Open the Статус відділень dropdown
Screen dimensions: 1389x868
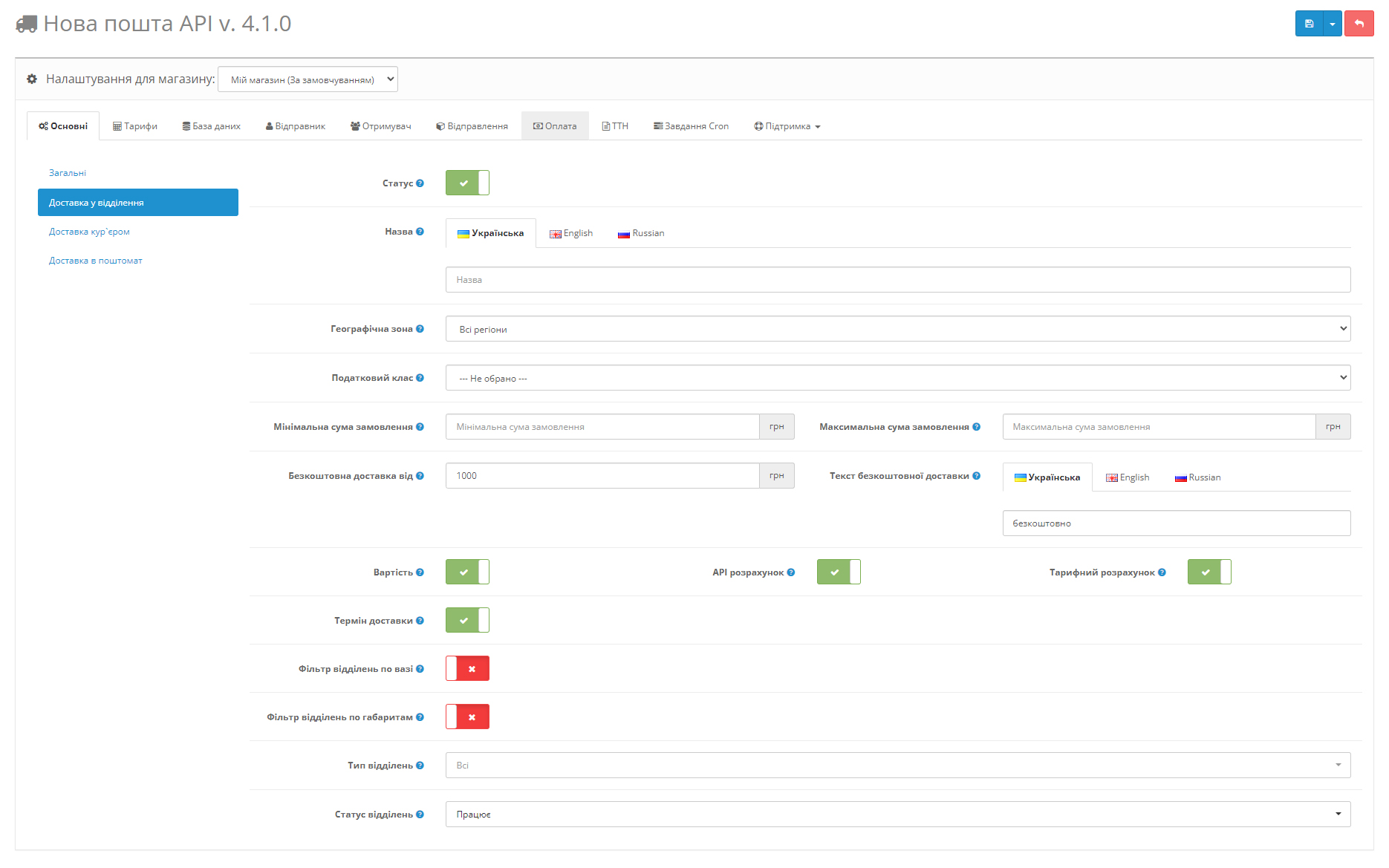898,815
